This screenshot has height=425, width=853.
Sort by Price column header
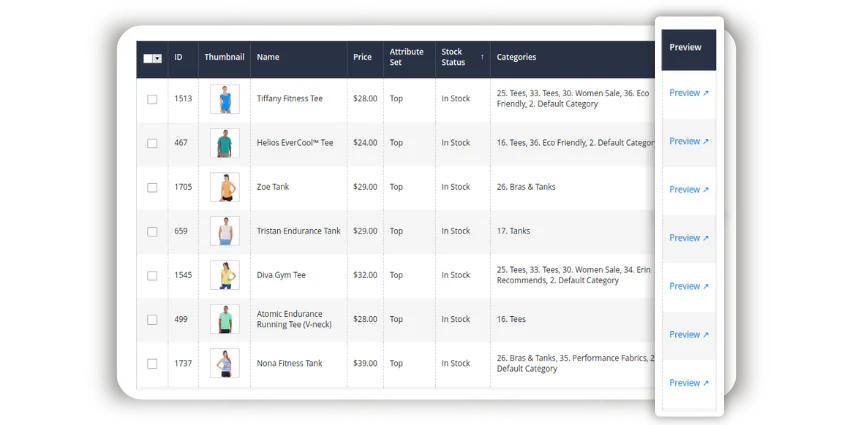pyautogui.click(x=362, y=57)
